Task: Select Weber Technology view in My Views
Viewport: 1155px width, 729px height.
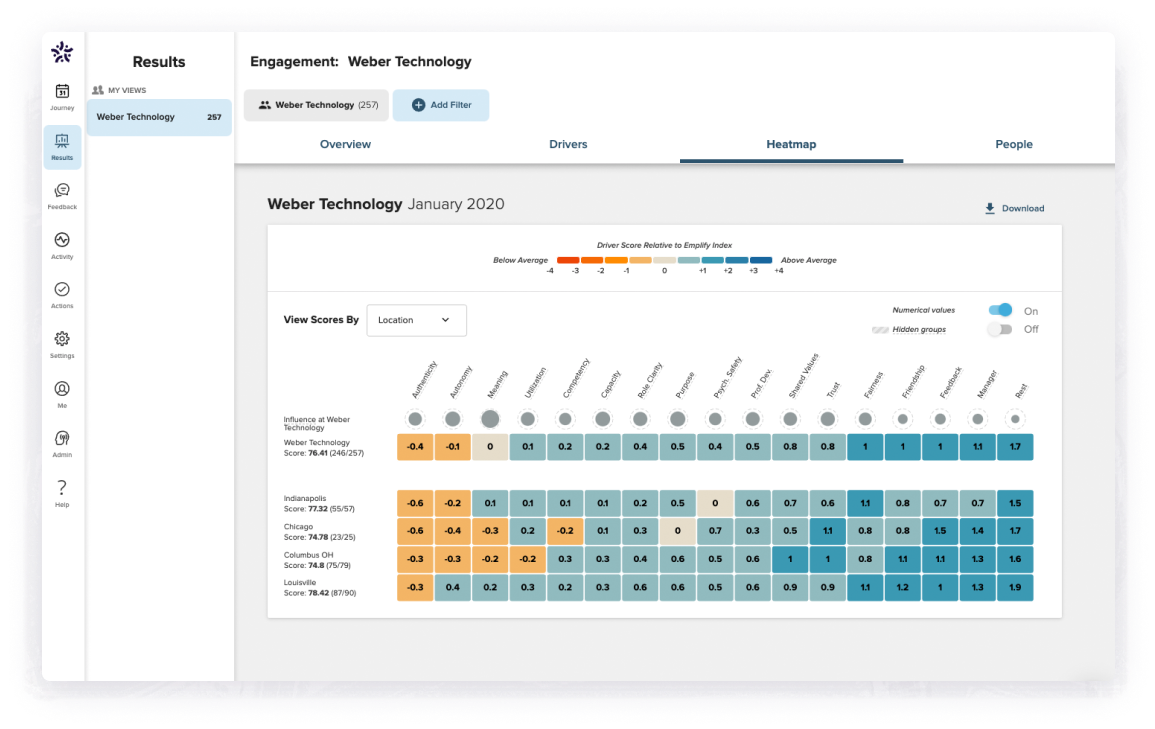Action: click(159, 117)
